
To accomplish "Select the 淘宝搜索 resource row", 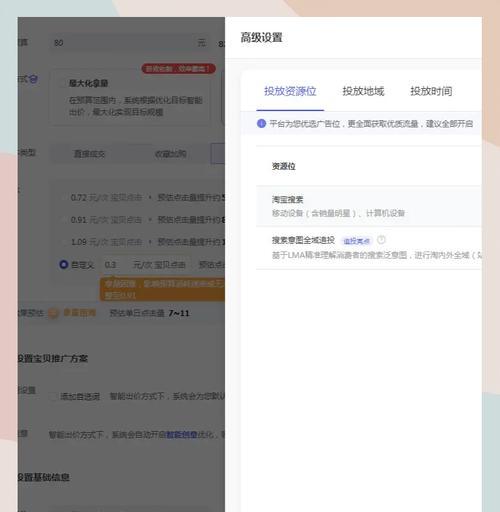I will coord(369,206).
